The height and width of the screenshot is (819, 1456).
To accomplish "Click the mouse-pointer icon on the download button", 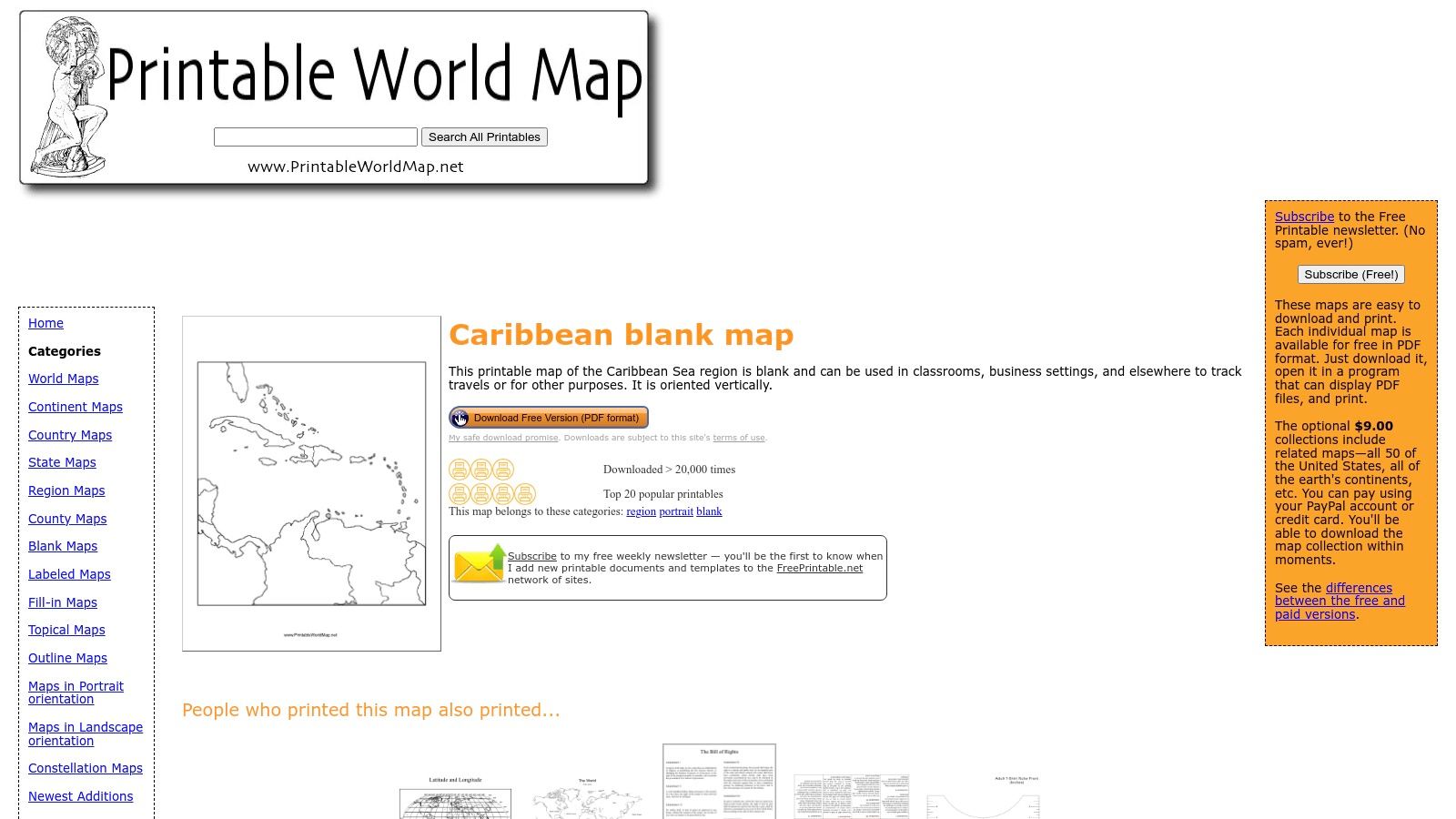I will tap(460, 418).
